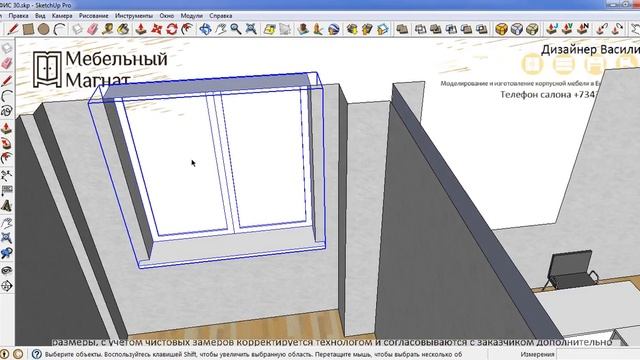Click the Trim solid tool icon
This screenshot has height=360, width=640.
pyautogui.click(x=467, y=29)
